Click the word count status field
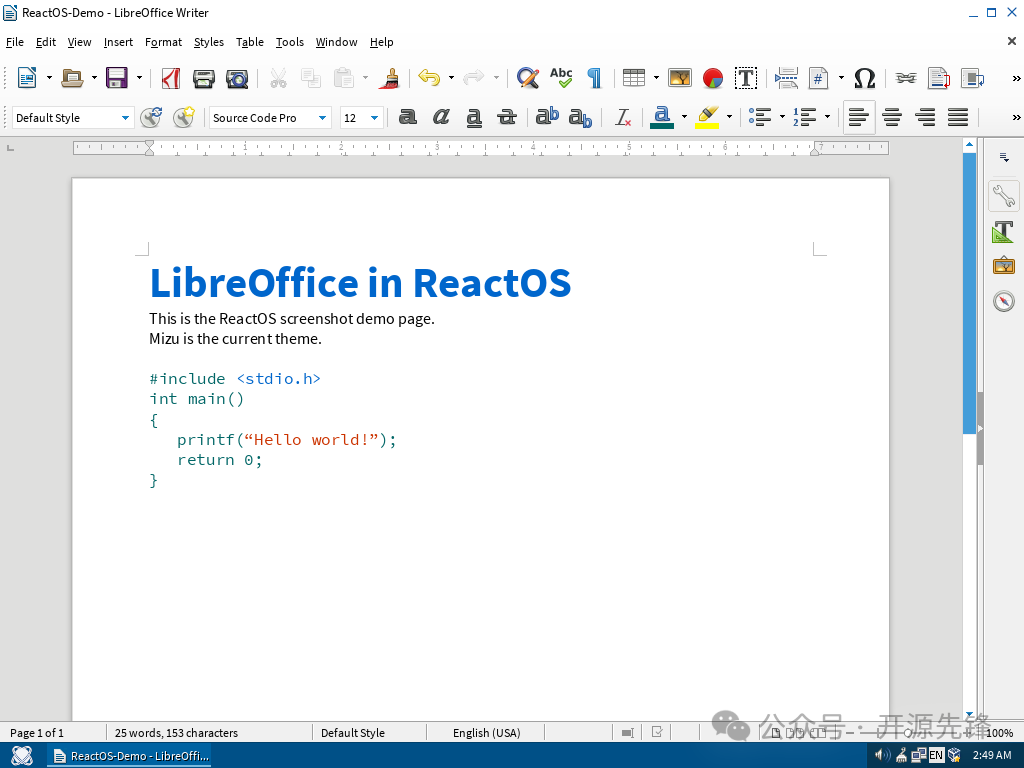Viewport: 1024px width, 768px height. coord(177,733)
